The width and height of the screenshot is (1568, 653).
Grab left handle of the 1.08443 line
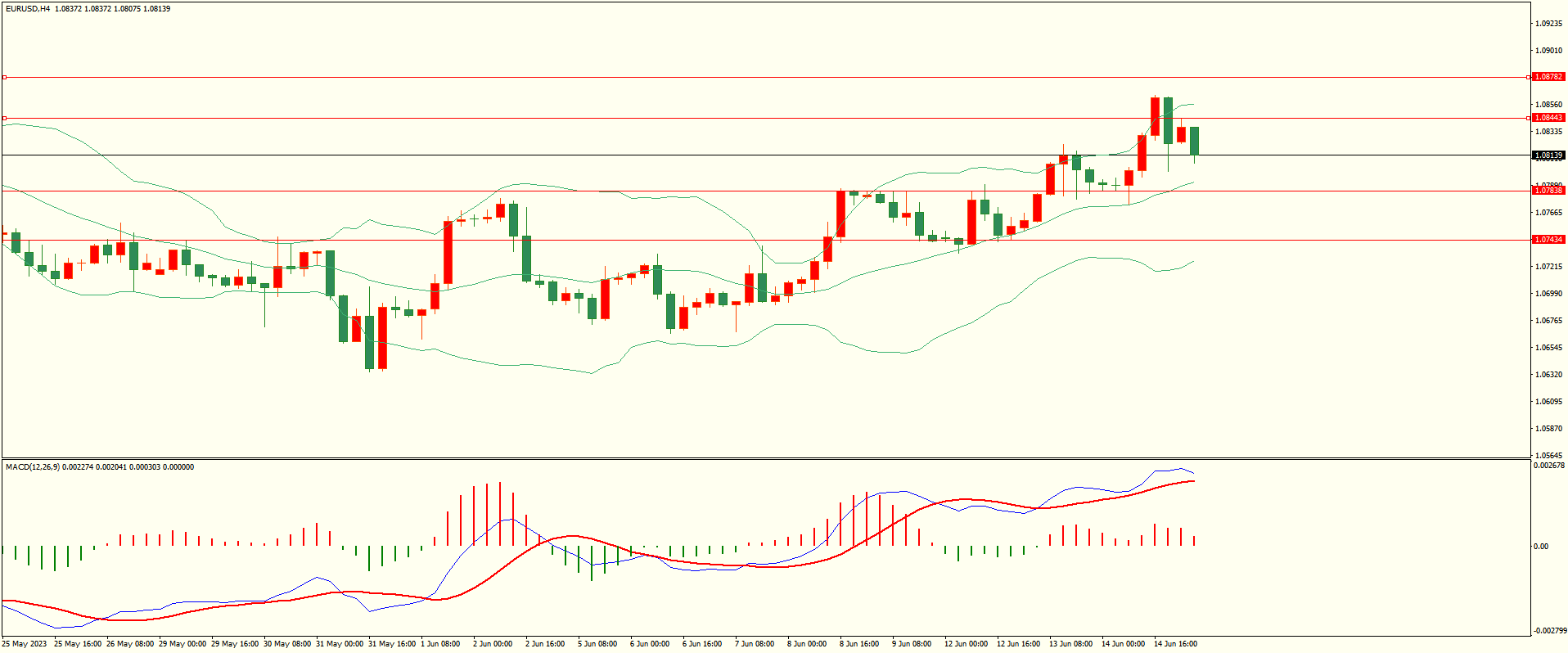[4, 118]
